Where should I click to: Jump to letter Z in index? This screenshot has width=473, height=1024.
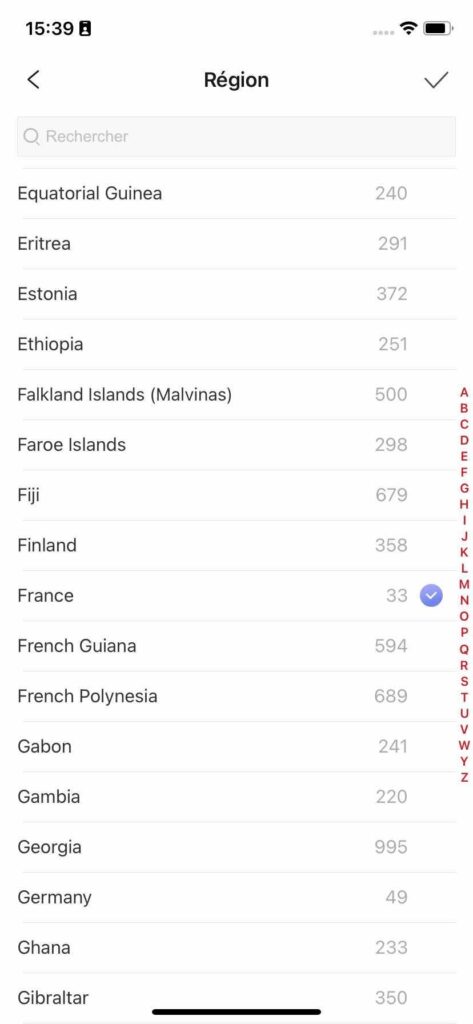(x=464, y=776)
